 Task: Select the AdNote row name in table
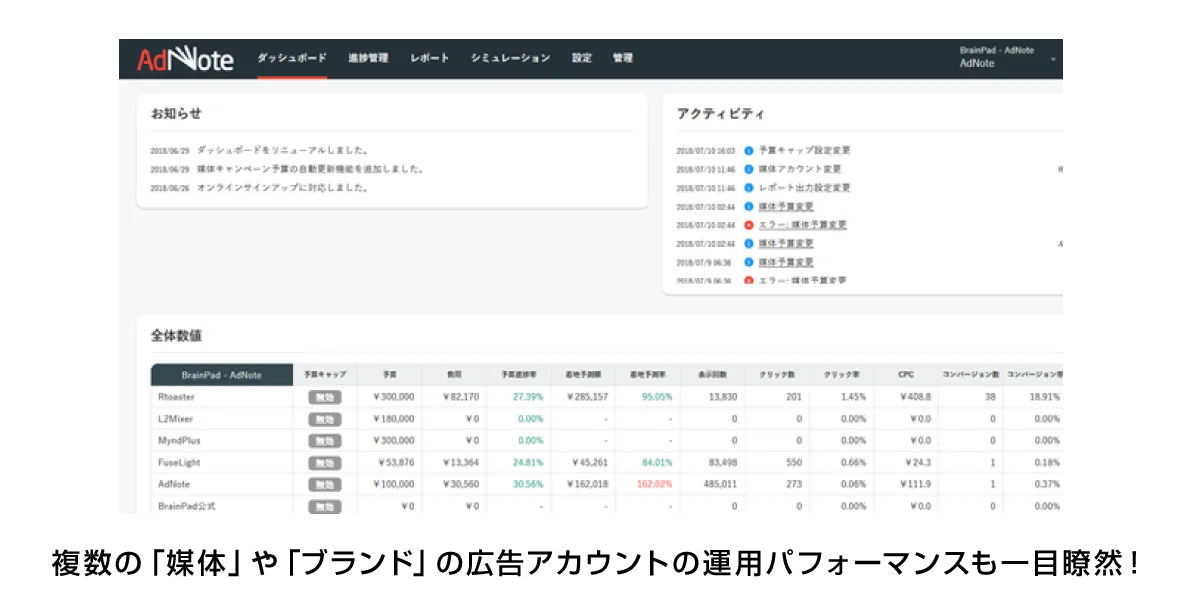[175, 485]
